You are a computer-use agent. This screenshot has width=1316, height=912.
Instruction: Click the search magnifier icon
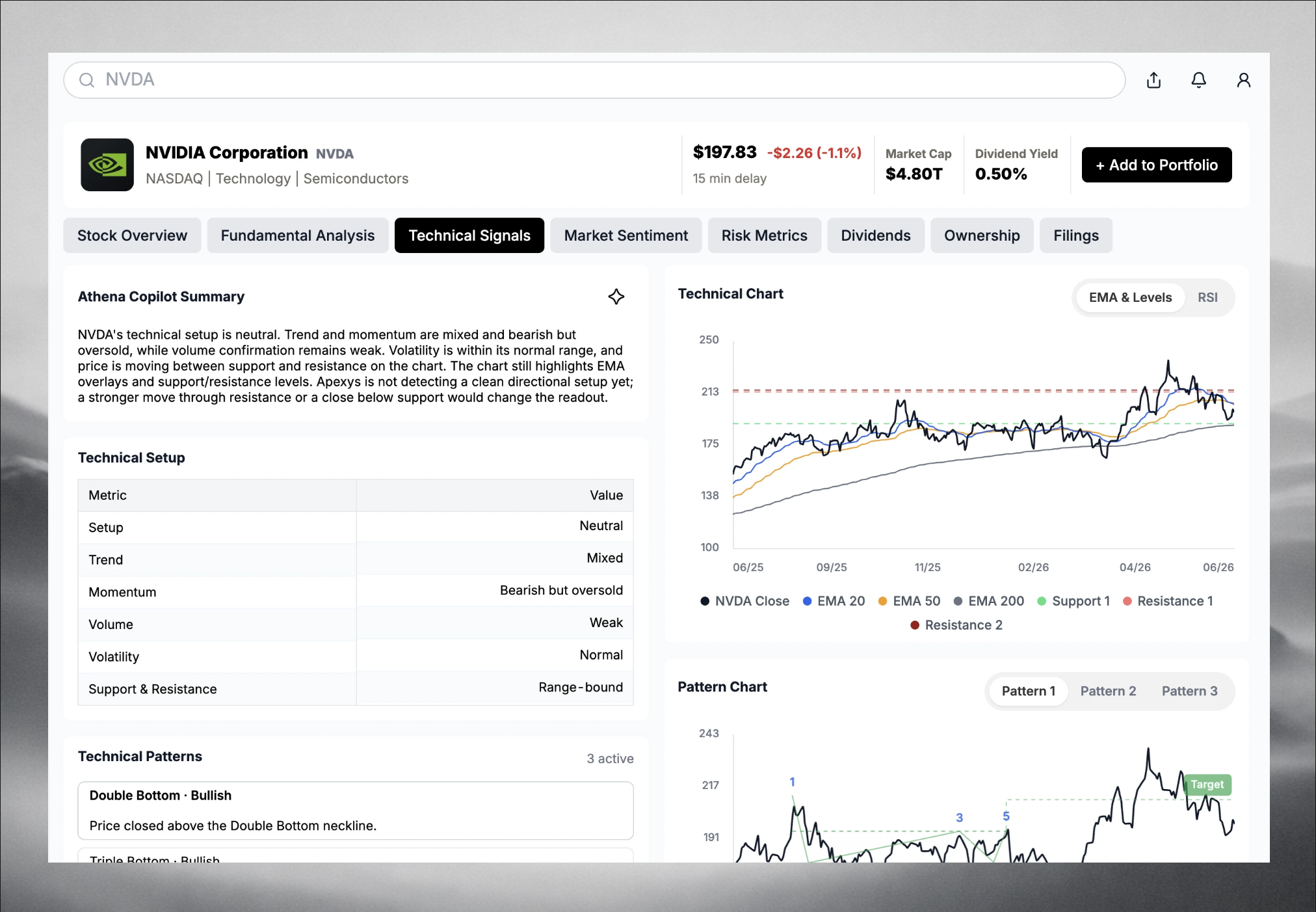(x=86, y=80)
